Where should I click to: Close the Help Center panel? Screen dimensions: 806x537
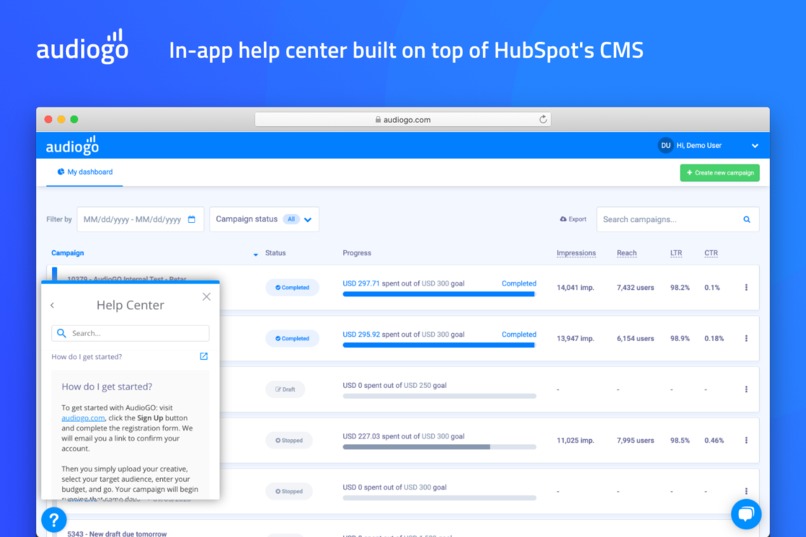206,297
